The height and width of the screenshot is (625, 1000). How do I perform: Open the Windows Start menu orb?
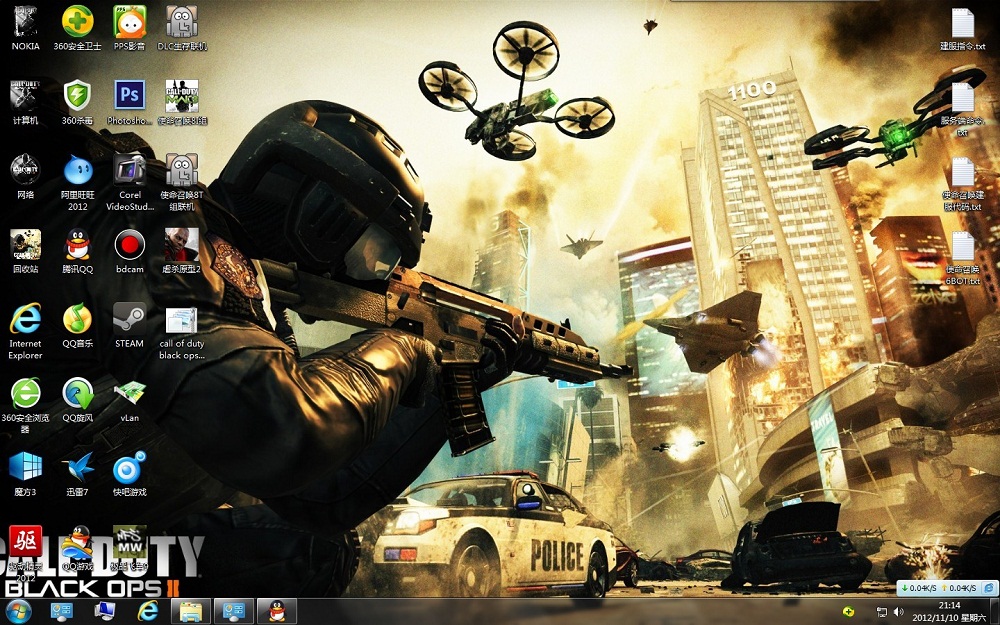click(18, 610)
